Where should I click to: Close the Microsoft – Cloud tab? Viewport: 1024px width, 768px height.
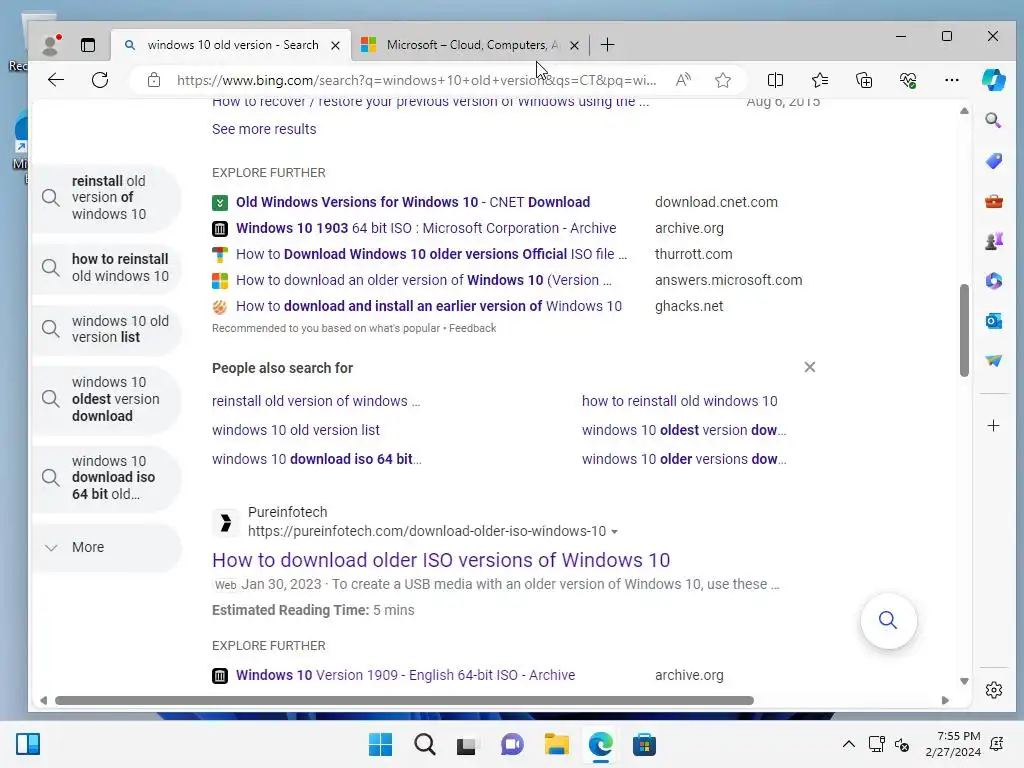point(574,45)
